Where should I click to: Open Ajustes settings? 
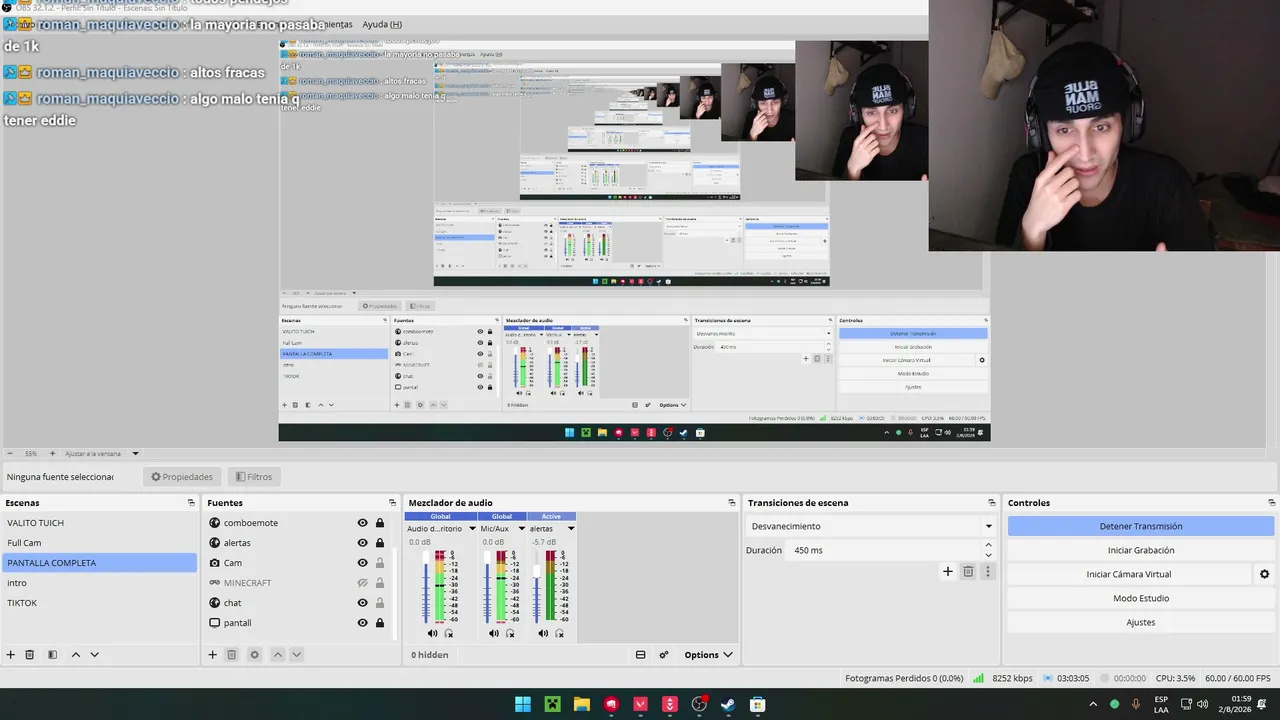point(1141,622)
